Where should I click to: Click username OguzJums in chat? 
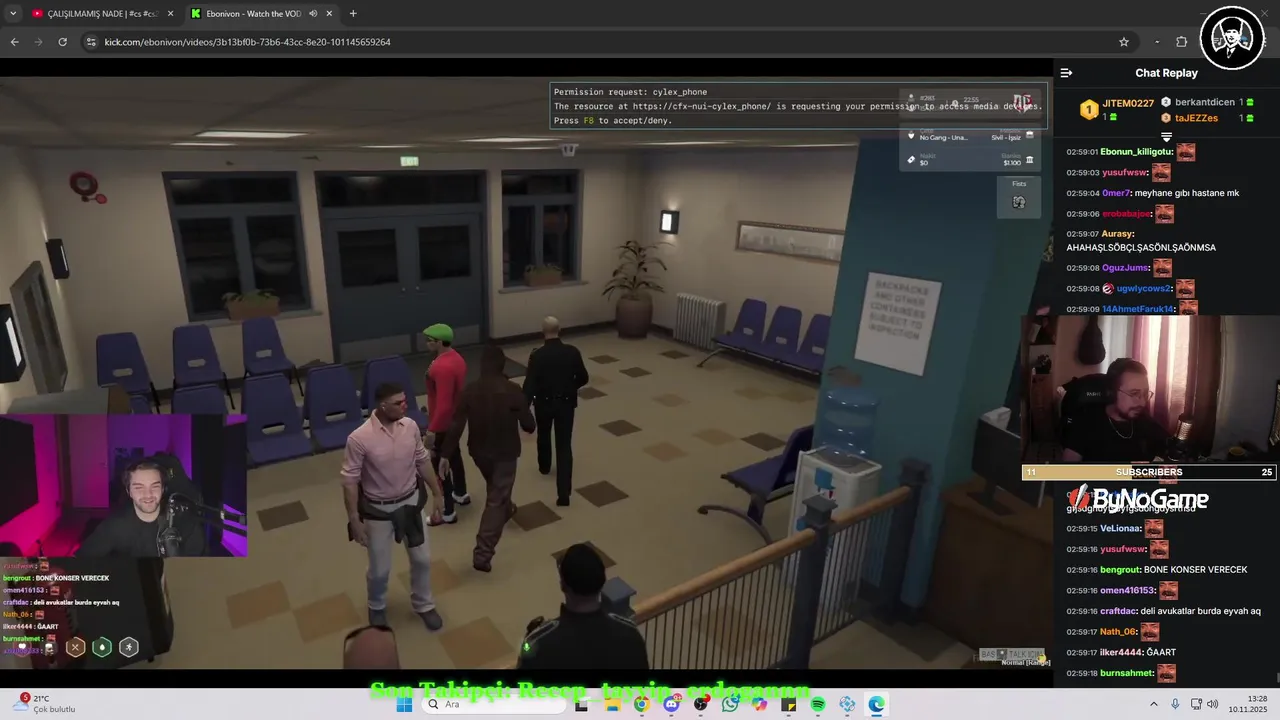point(1125,268)
